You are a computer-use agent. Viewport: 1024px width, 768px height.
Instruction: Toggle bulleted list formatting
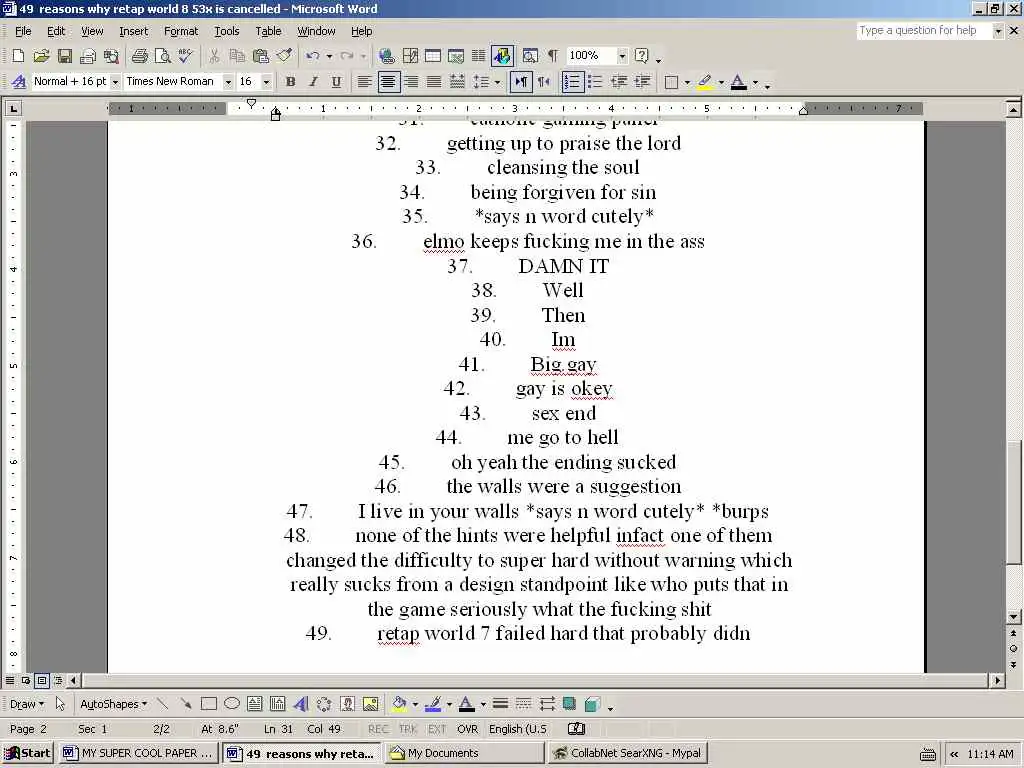coord(595,82)
